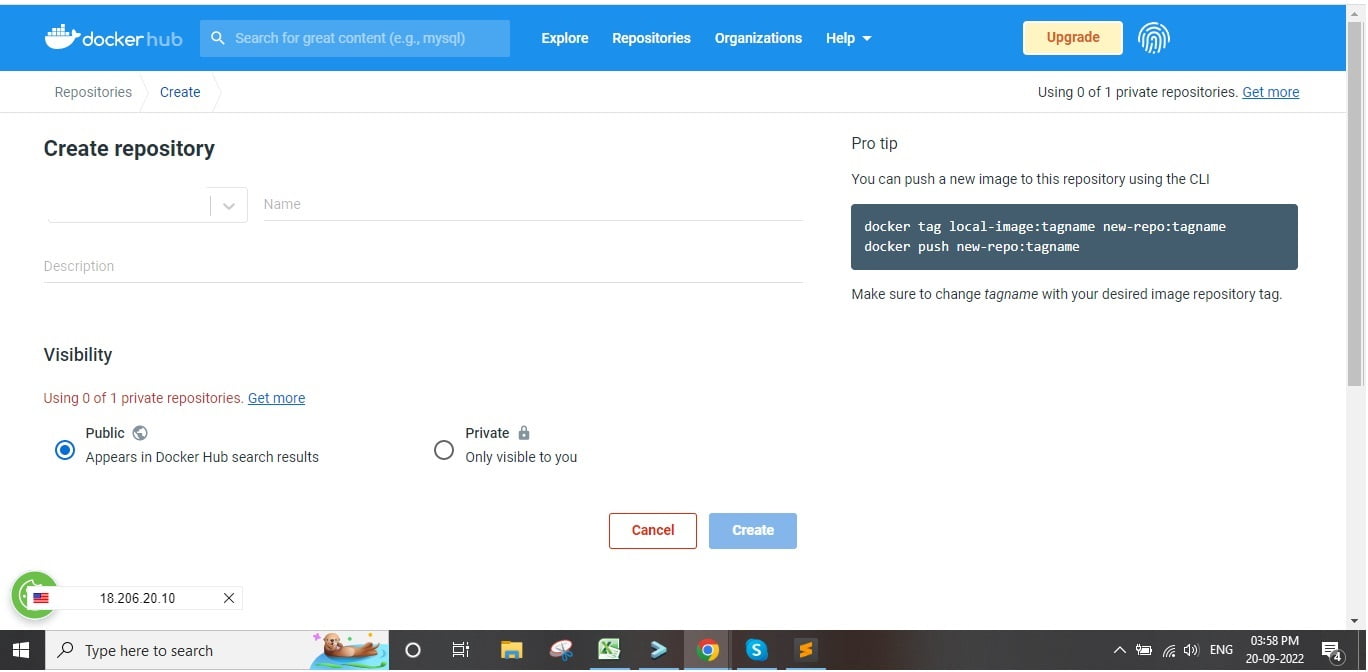Close the 18.206.20.10 IP widget
Screen dimensions: 1368x672
coord(228,598)
